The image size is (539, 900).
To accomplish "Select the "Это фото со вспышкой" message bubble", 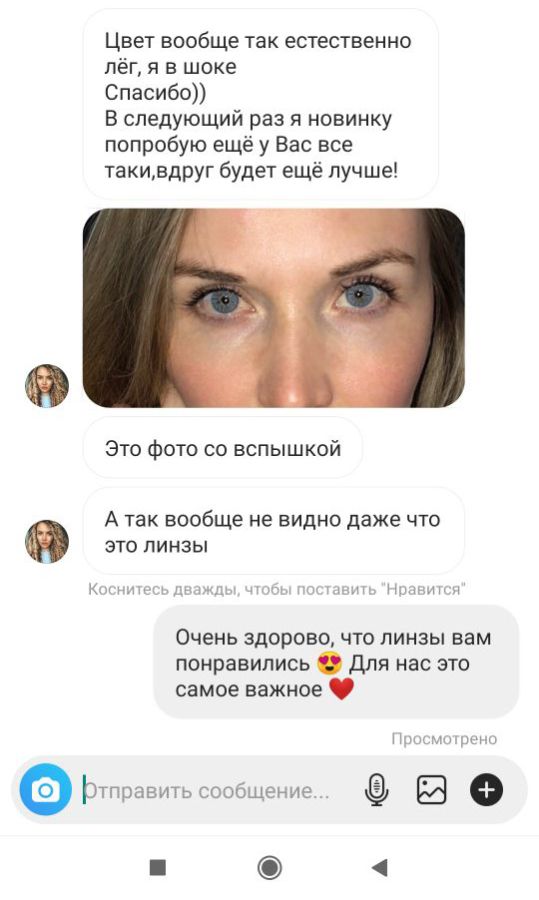I will (223, 448).
